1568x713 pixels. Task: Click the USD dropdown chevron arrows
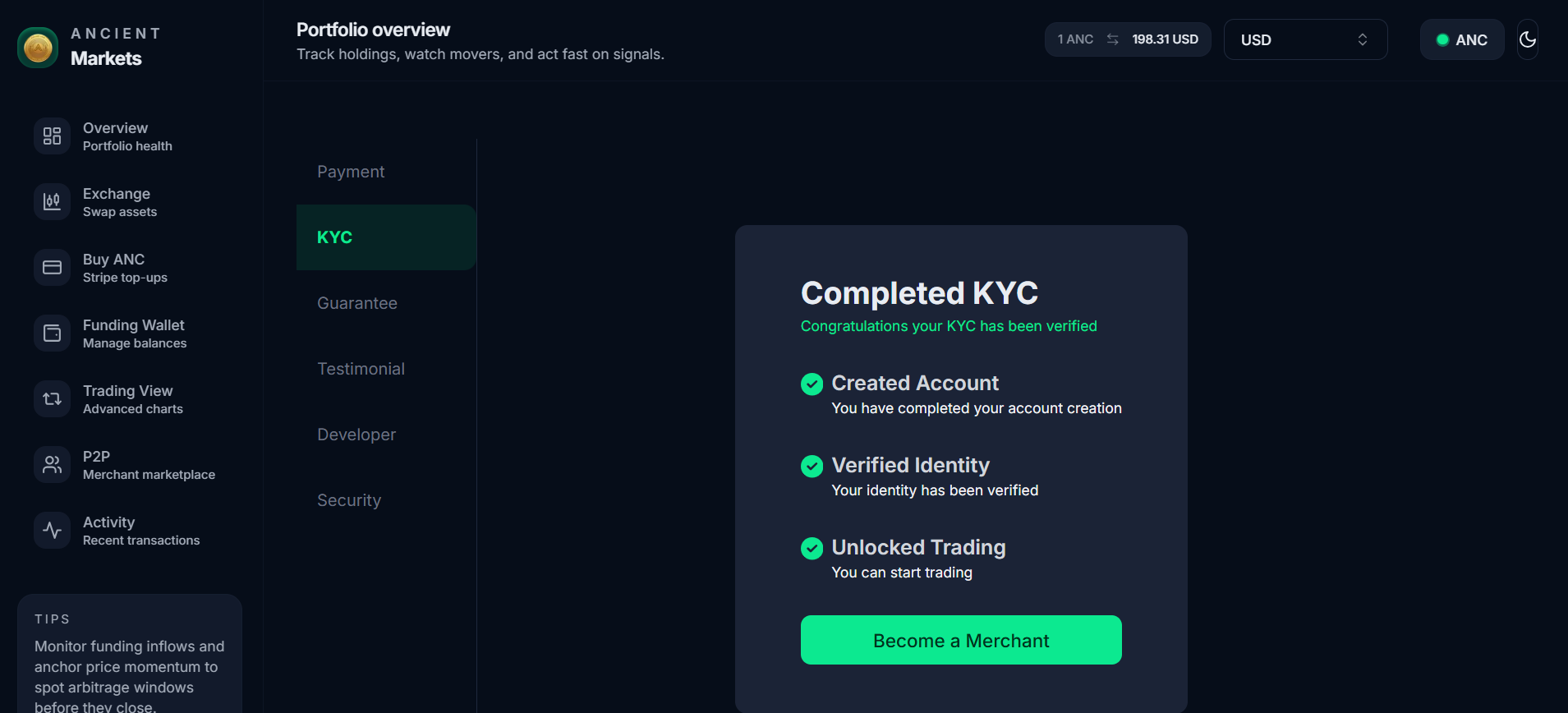(1362, 40)
